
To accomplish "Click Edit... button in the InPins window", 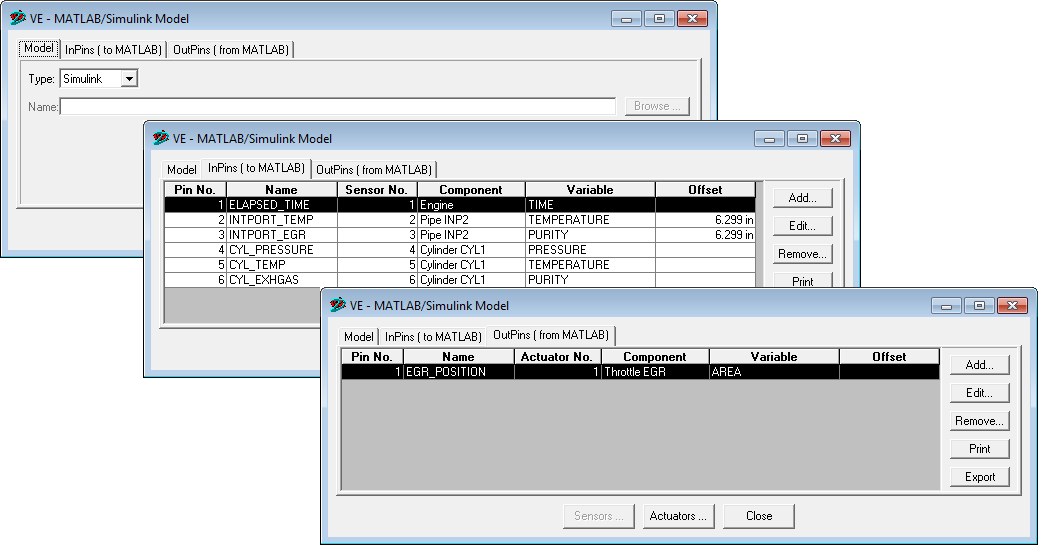I will pos(802,226).
